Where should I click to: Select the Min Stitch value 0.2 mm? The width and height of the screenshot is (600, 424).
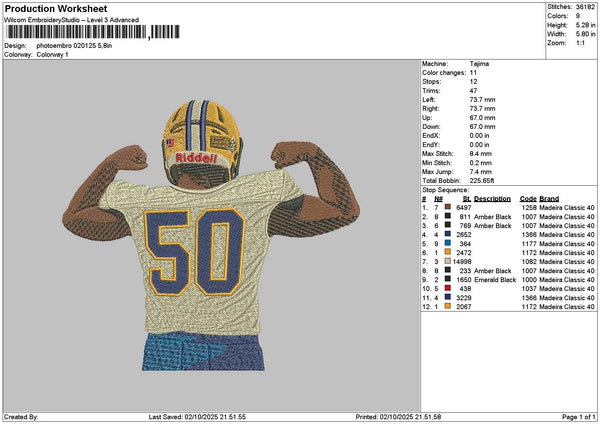click(481, 163)
